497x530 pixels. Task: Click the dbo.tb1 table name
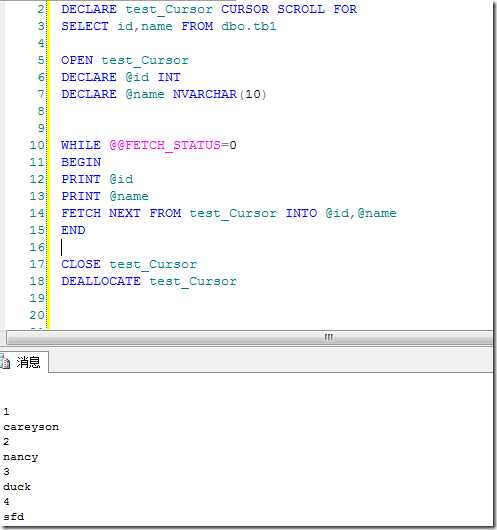[x=249, y=26]
